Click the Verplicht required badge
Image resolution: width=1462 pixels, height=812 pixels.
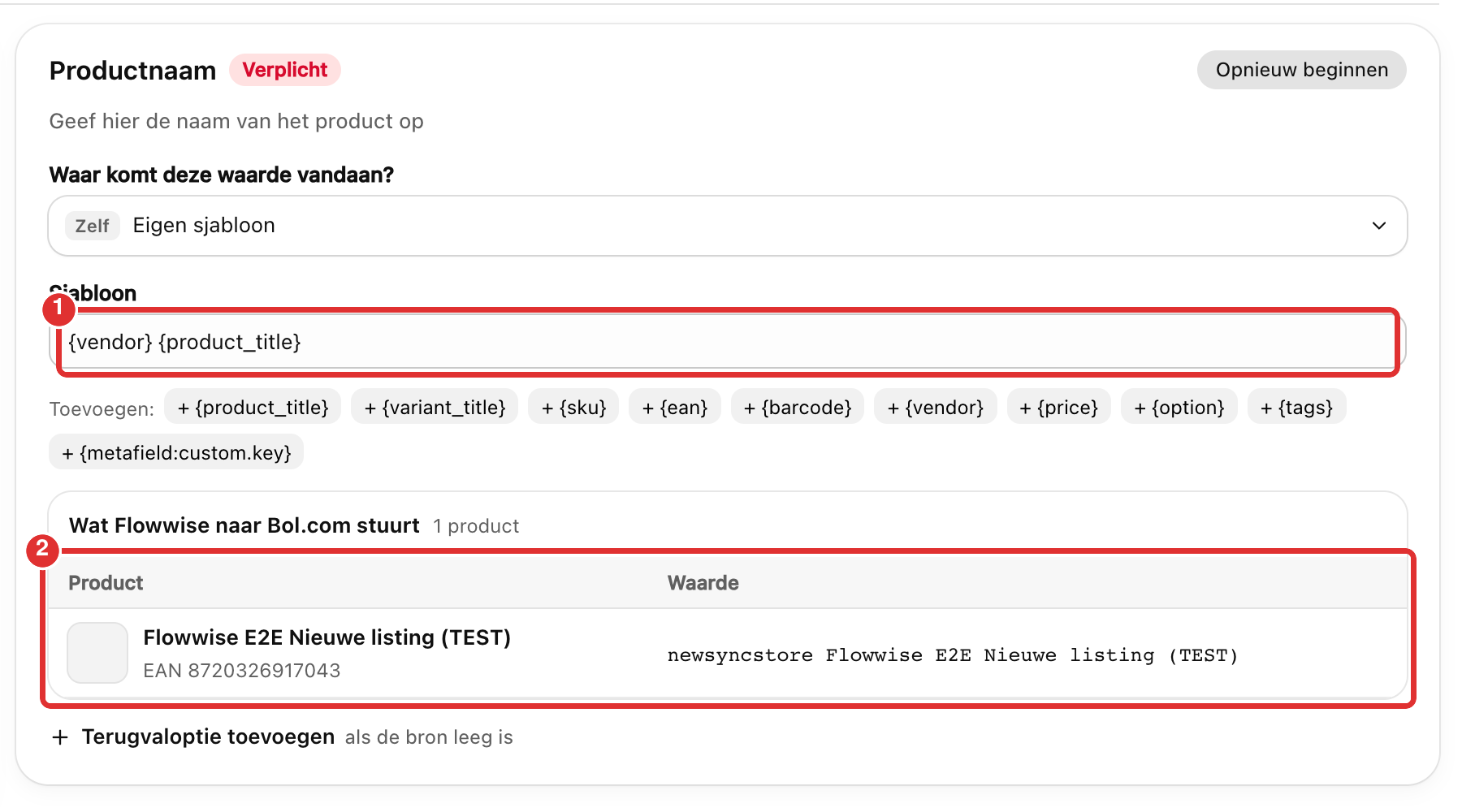click(x=285, y=70)
